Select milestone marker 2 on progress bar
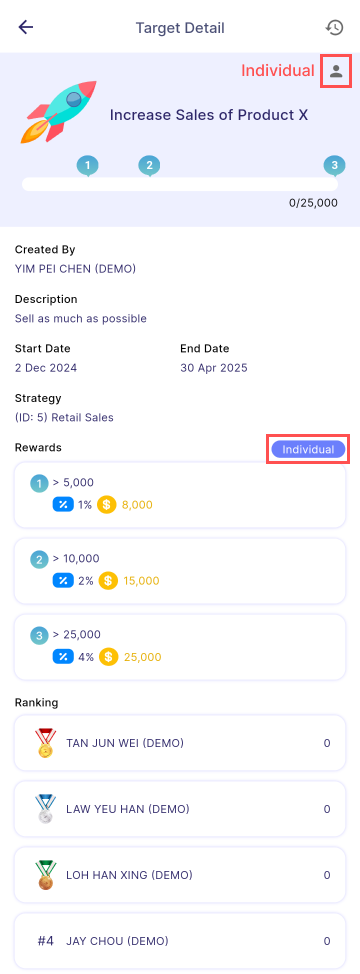Screen dimensions: 360x974 (x=149, y=166)
